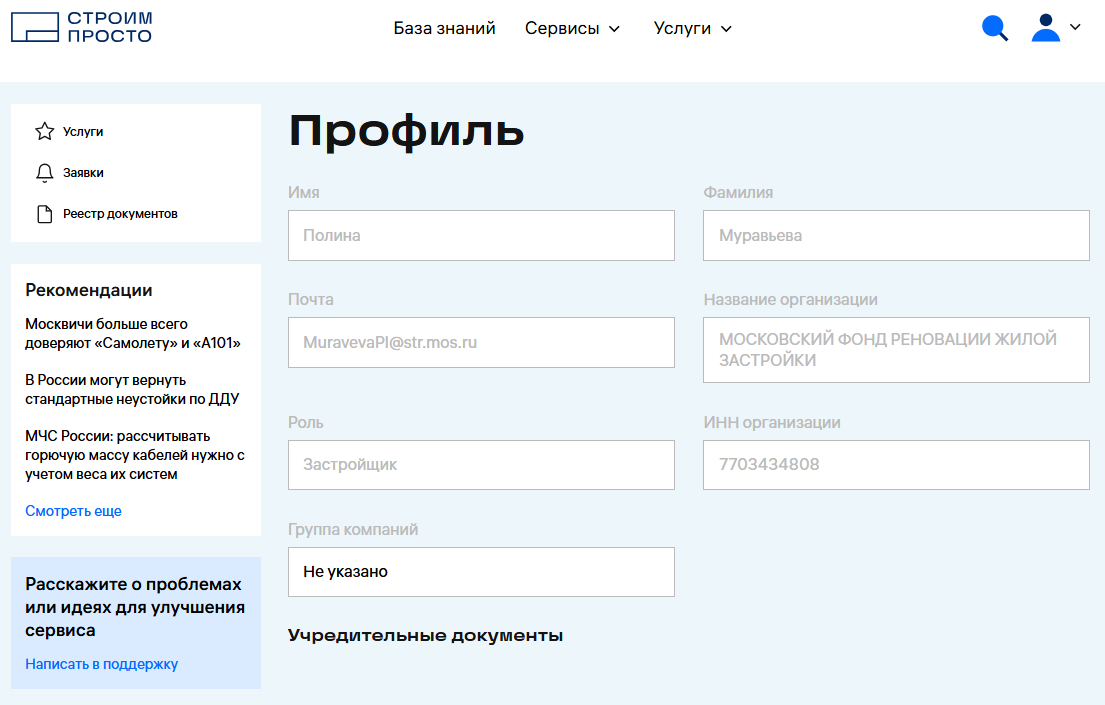1105x705 pixels.
Task: Expand the Услуги dropdown in the header
Action: click(x=692, y=28)
